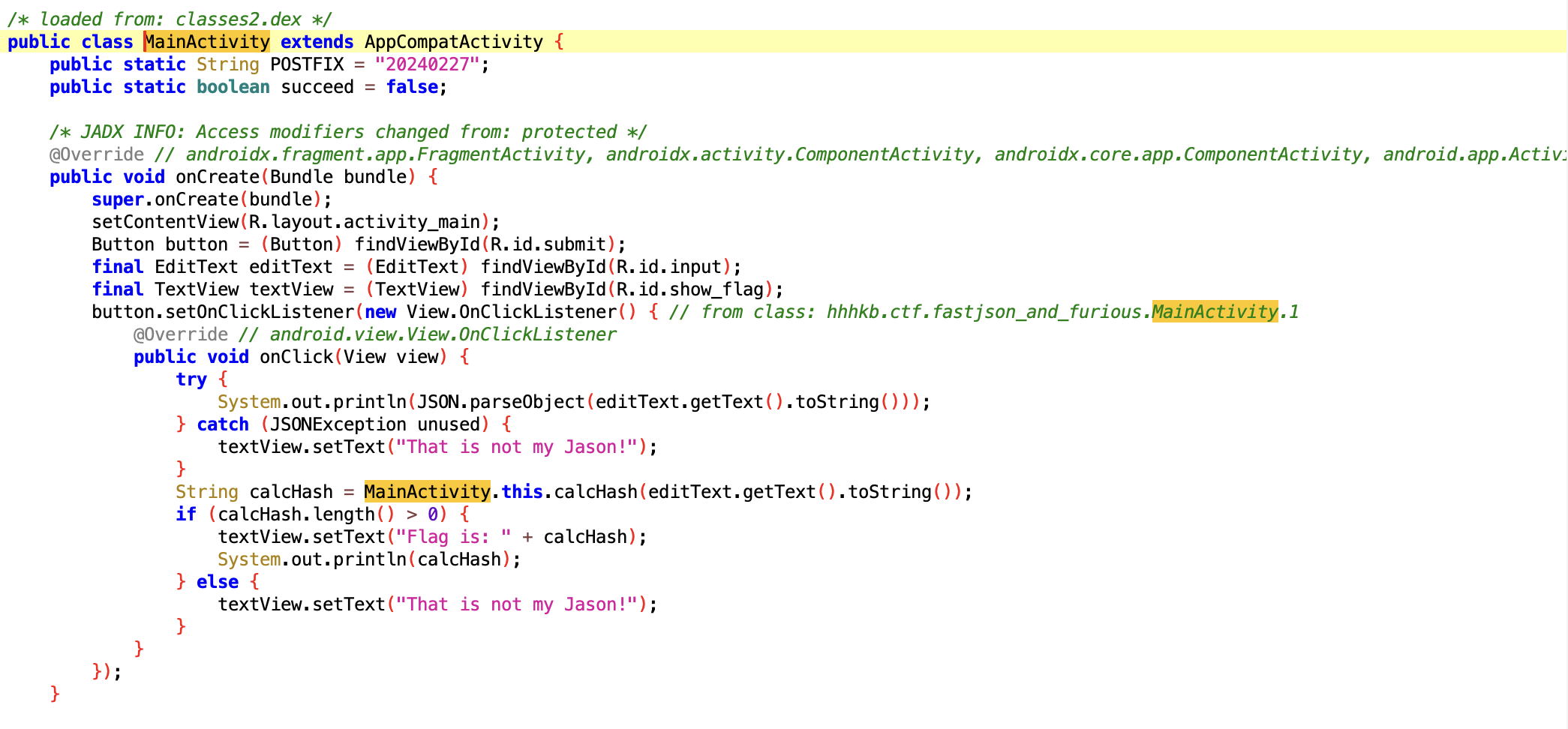The image size is (1568, 729).
Task: Click the setContentView method call
Action: click(x=165, y=222)
